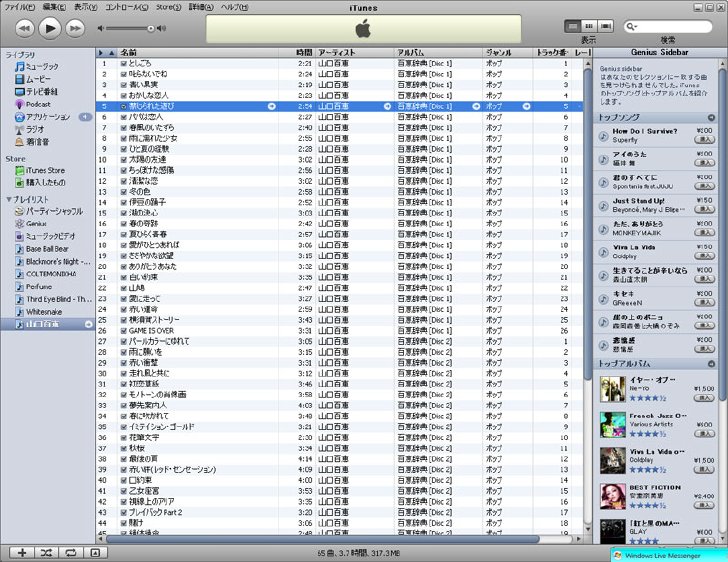Sort tracks by アーティスト column header

click(x=355, y=53)
